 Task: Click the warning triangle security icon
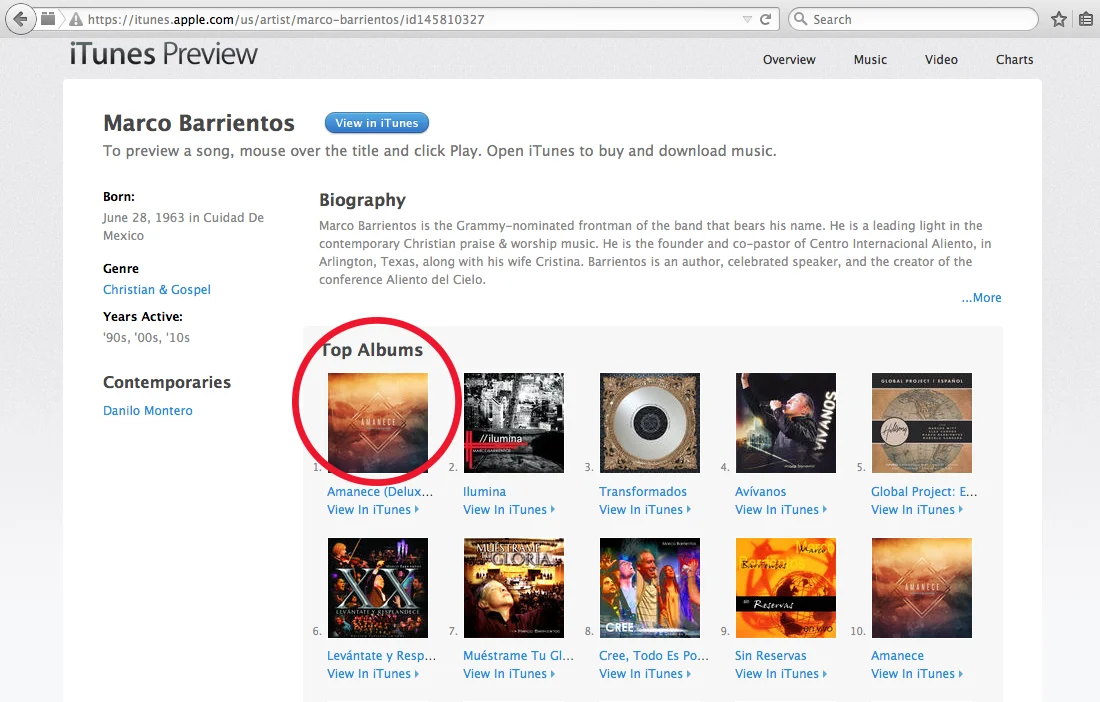tap(76, 20)
